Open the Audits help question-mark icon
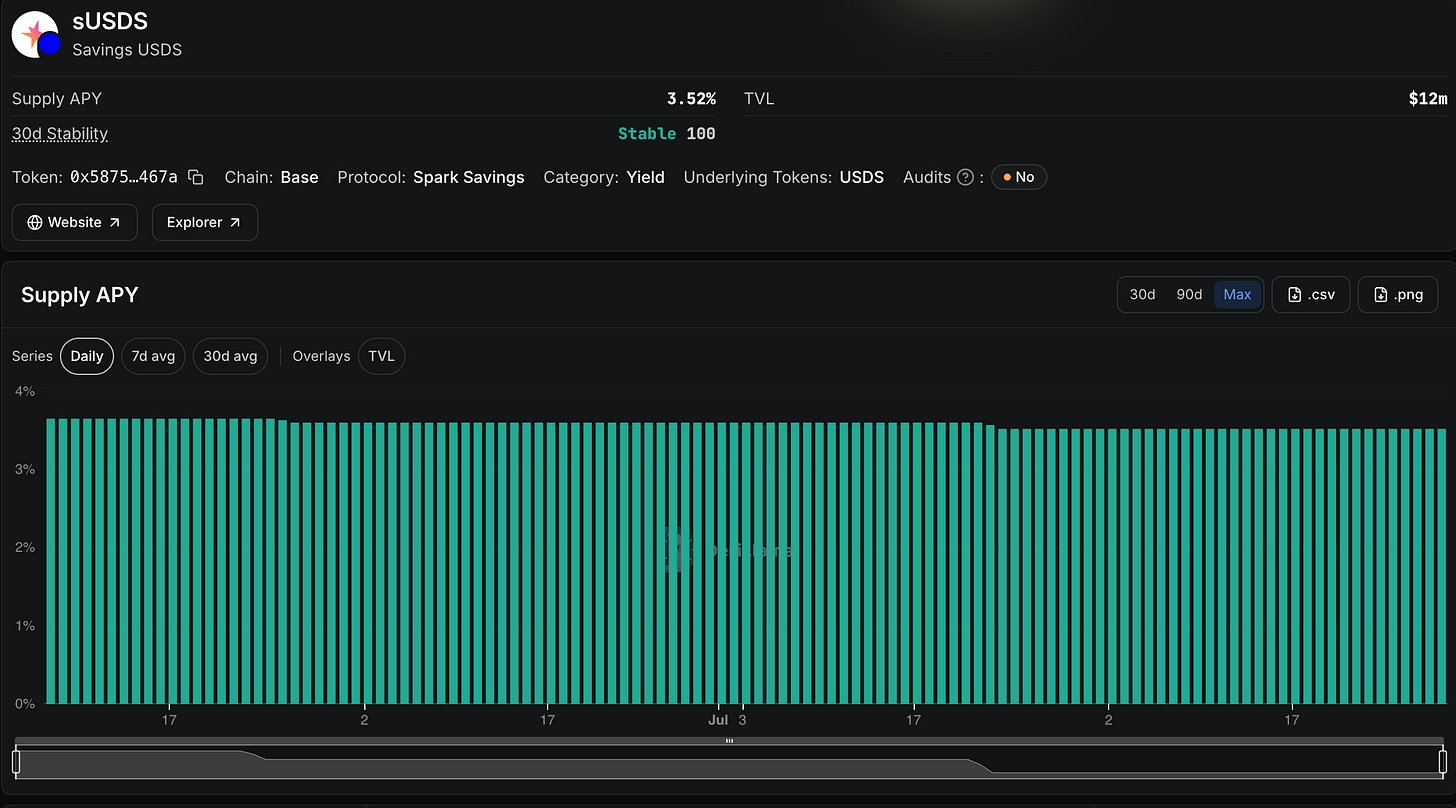This screenshot has width=1456, height=808. [965, 177]
